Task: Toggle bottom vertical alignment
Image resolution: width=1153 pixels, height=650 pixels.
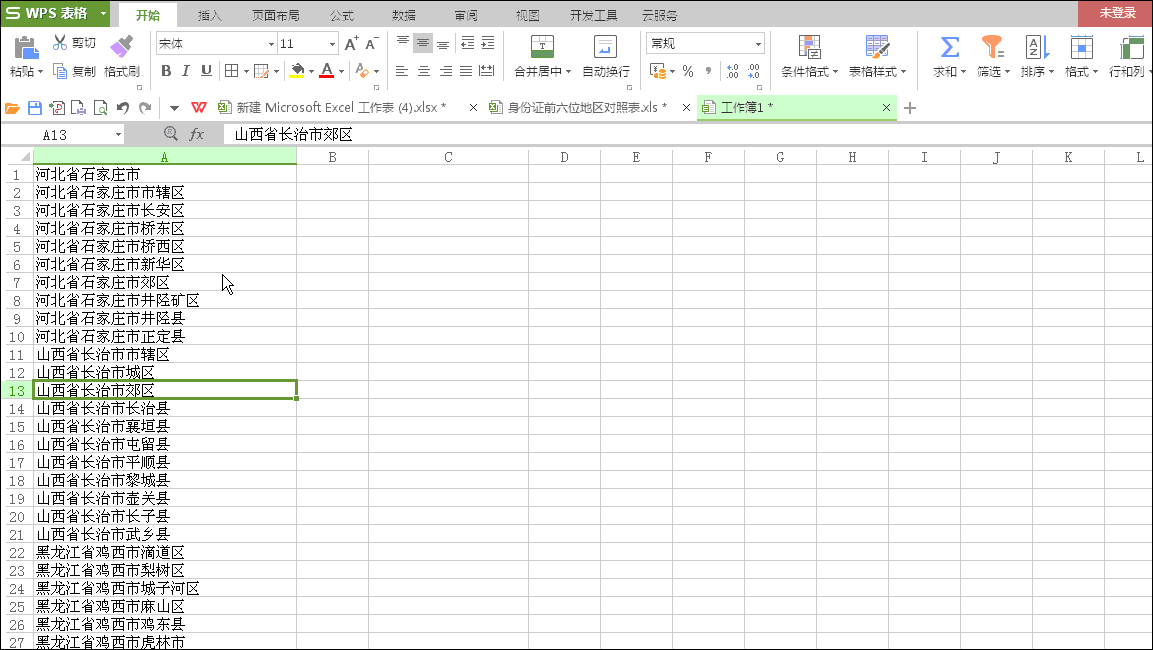Action: [443, 43]
